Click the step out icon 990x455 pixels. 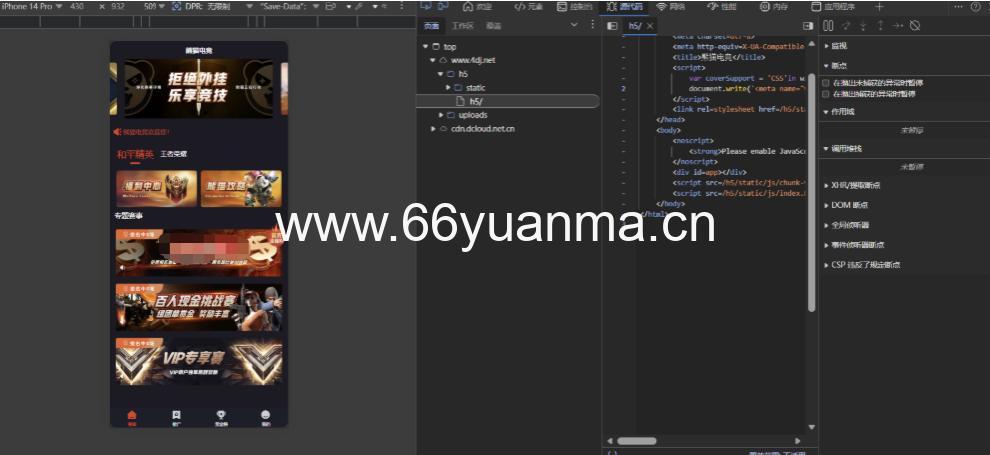pyautogui.click(x=880, y=26)
